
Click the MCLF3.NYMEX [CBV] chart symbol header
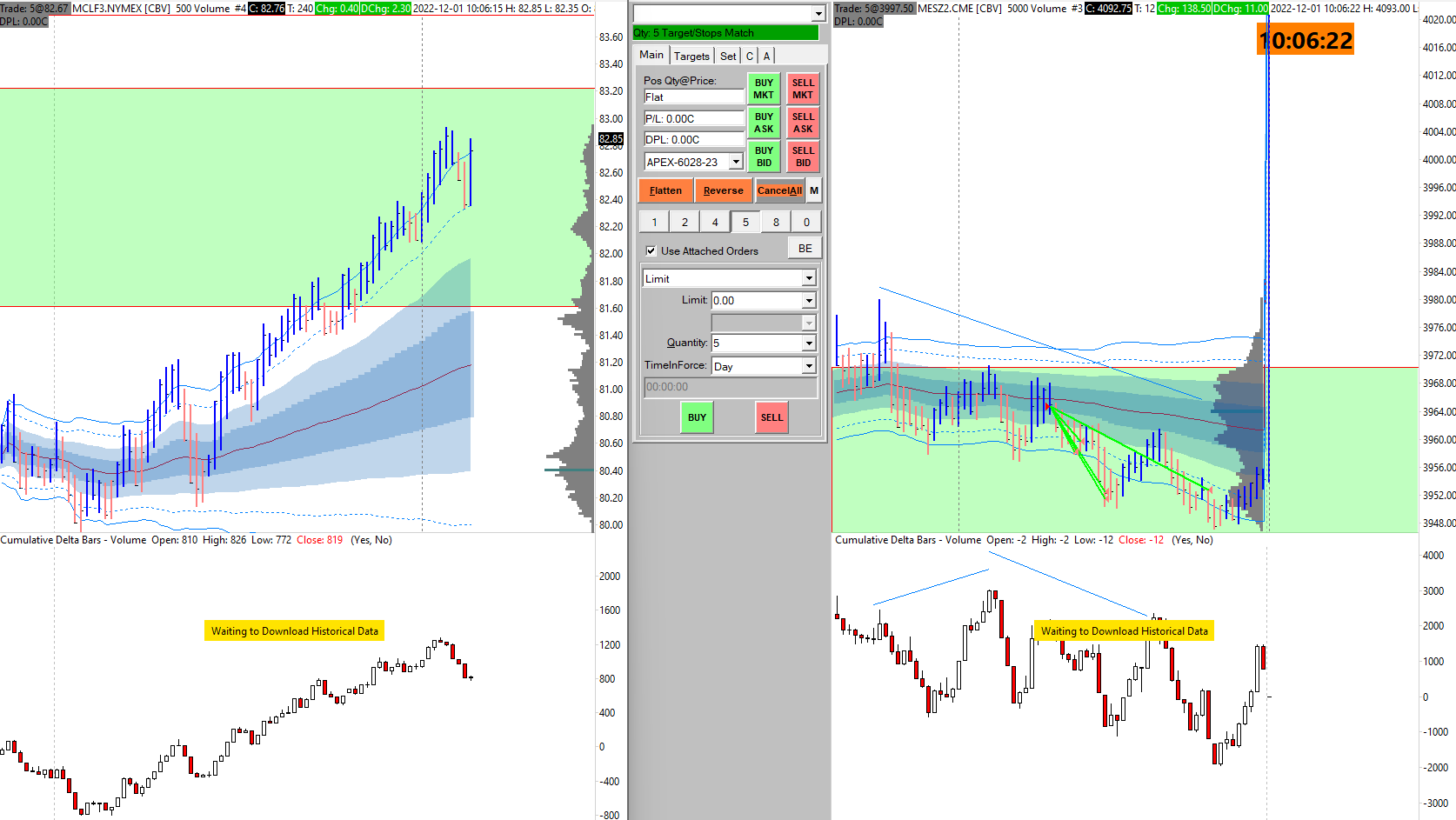[x=121, y=9]
